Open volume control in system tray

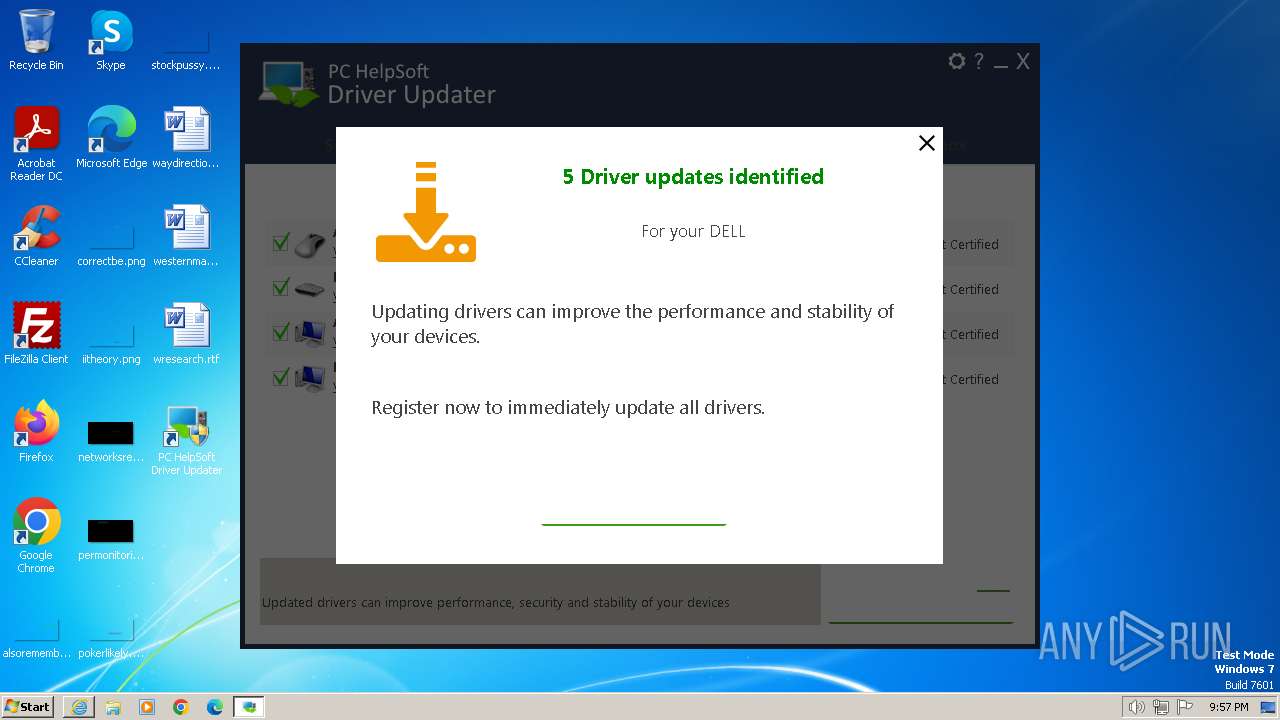pos(1136,707)
